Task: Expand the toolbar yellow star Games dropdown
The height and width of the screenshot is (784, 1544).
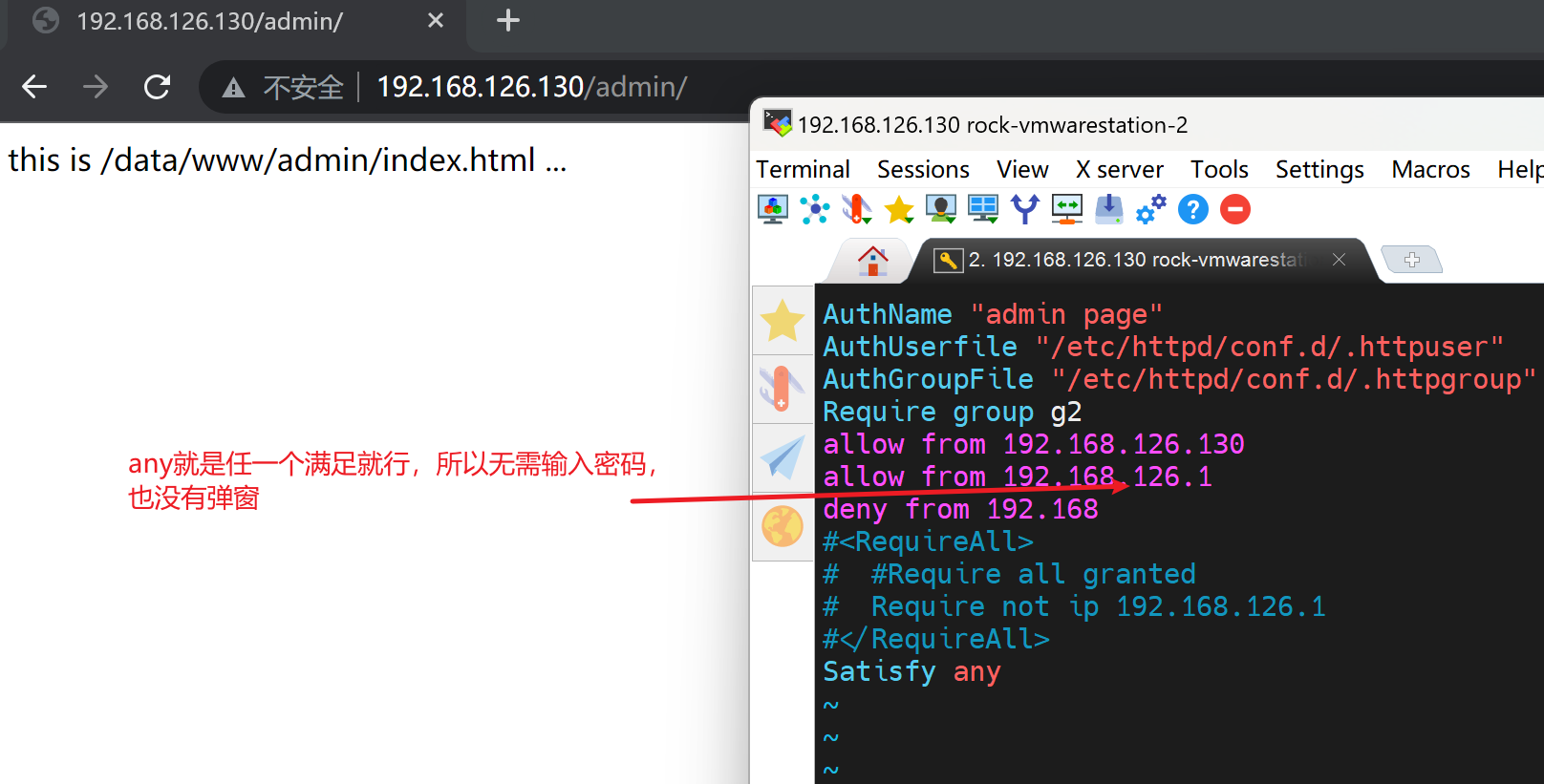Action: (x=899, y=209)
